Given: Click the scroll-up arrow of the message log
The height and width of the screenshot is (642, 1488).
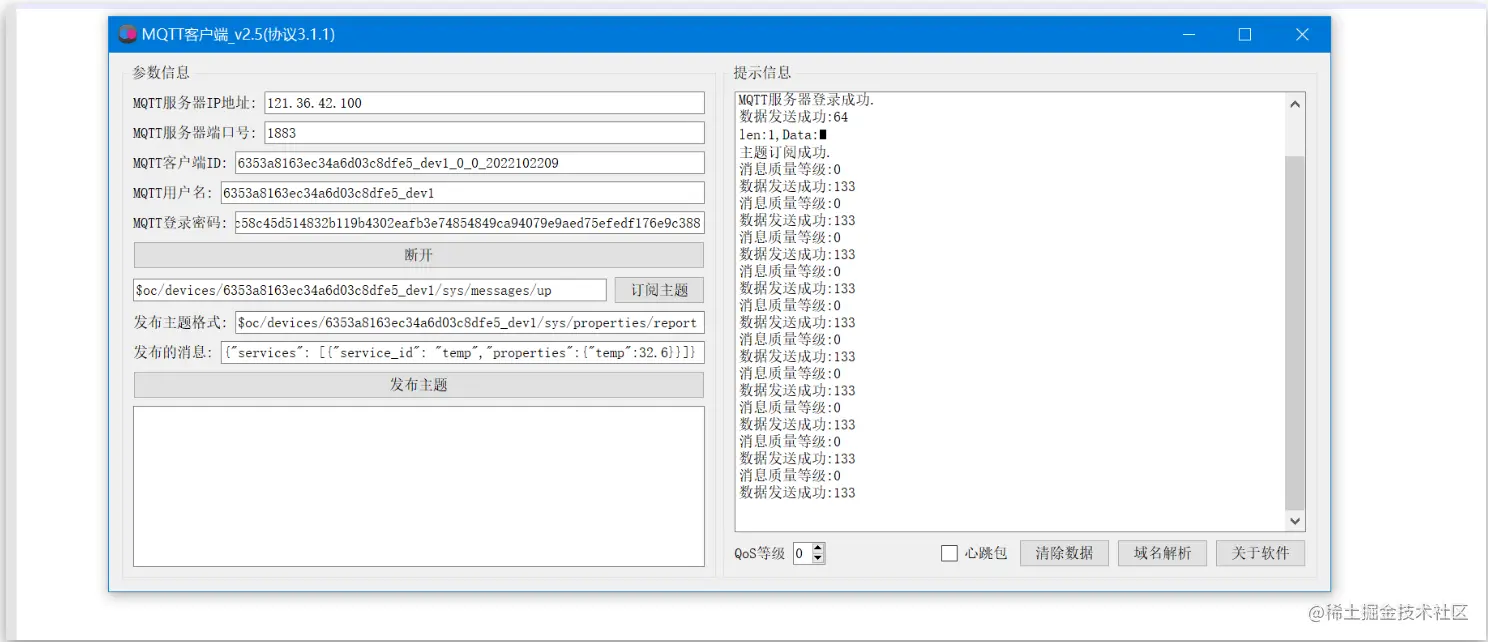Looking at the screenshot, I should click(1295, 101).
